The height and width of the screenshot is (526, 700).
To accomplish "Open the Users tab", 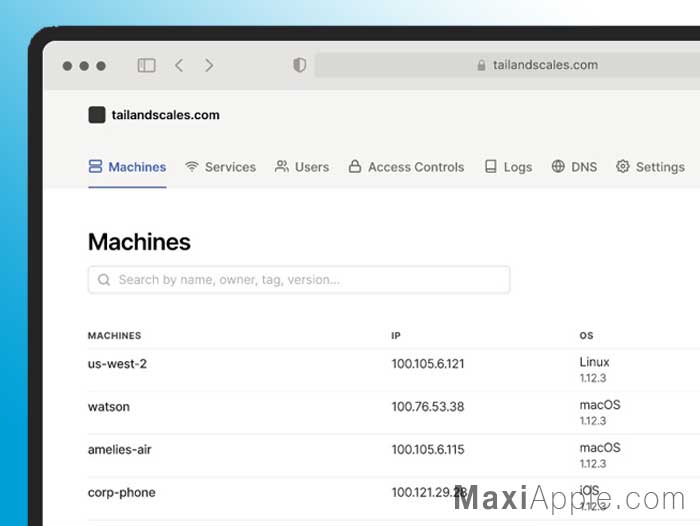I will click(x=302, y=167).
